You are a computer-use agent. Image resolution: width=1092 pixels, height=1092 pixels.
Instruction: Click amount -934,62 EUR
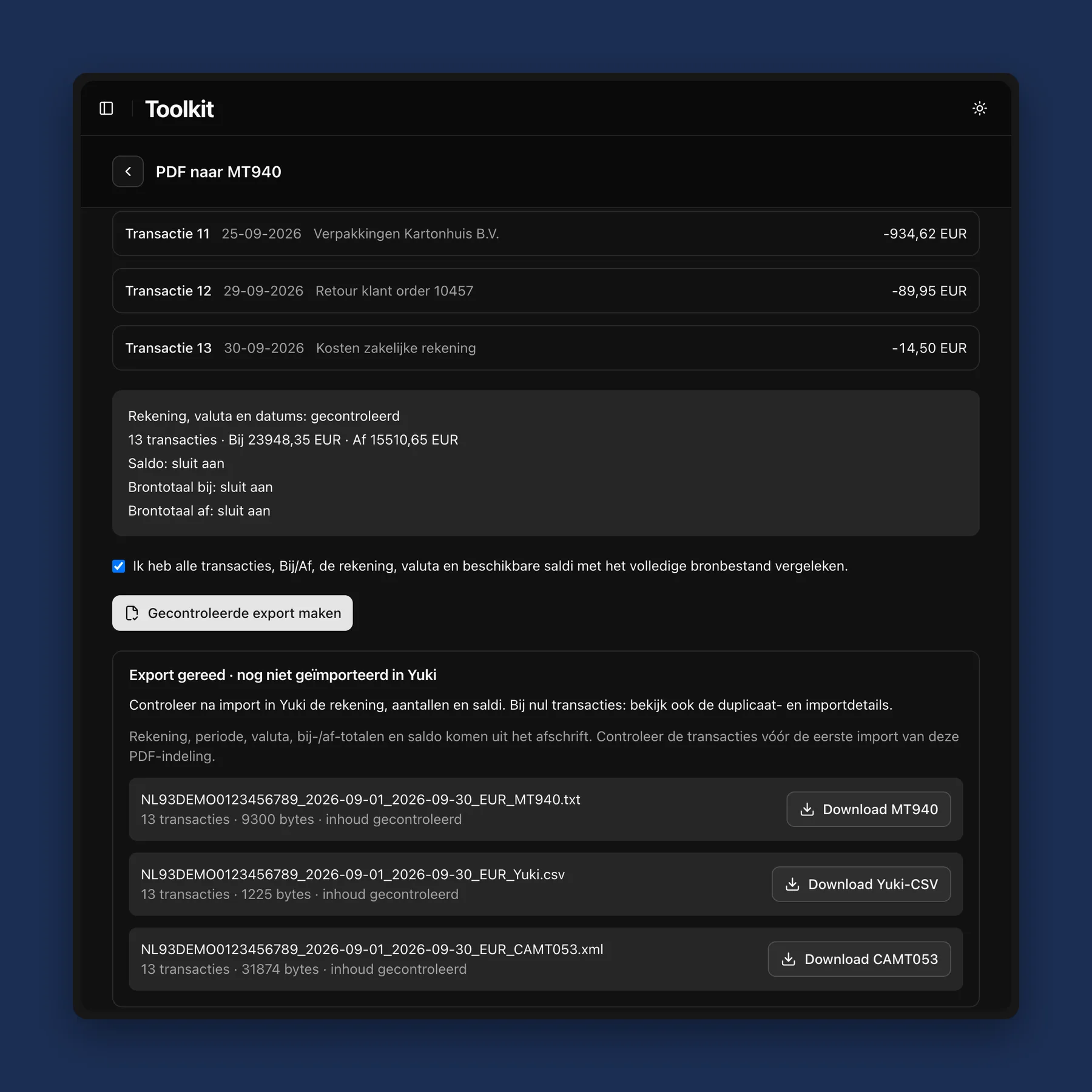925,234
